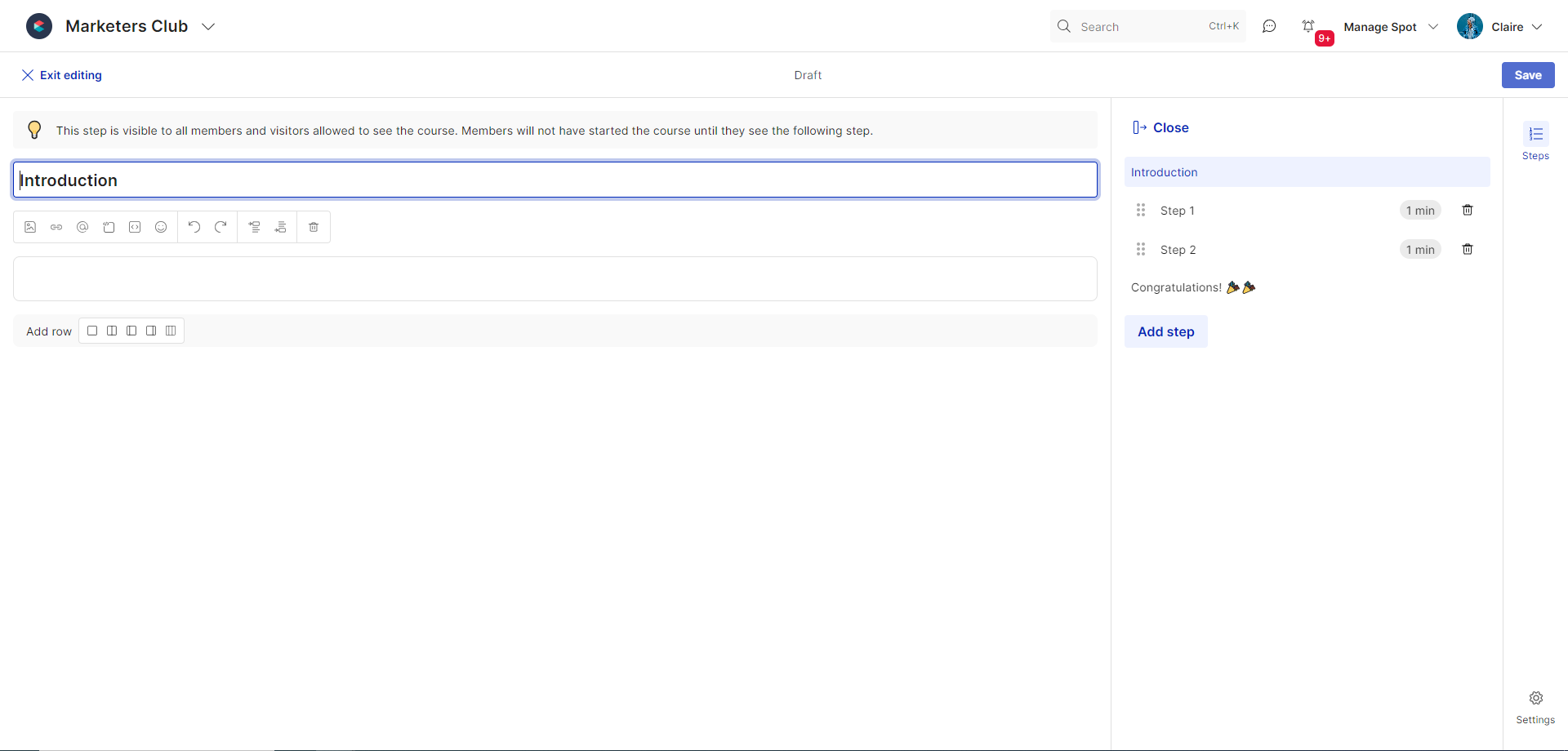Screen dimensions: 1568x751
Task: Open the notifications bell with 9+ badge
Action: 1308,27
